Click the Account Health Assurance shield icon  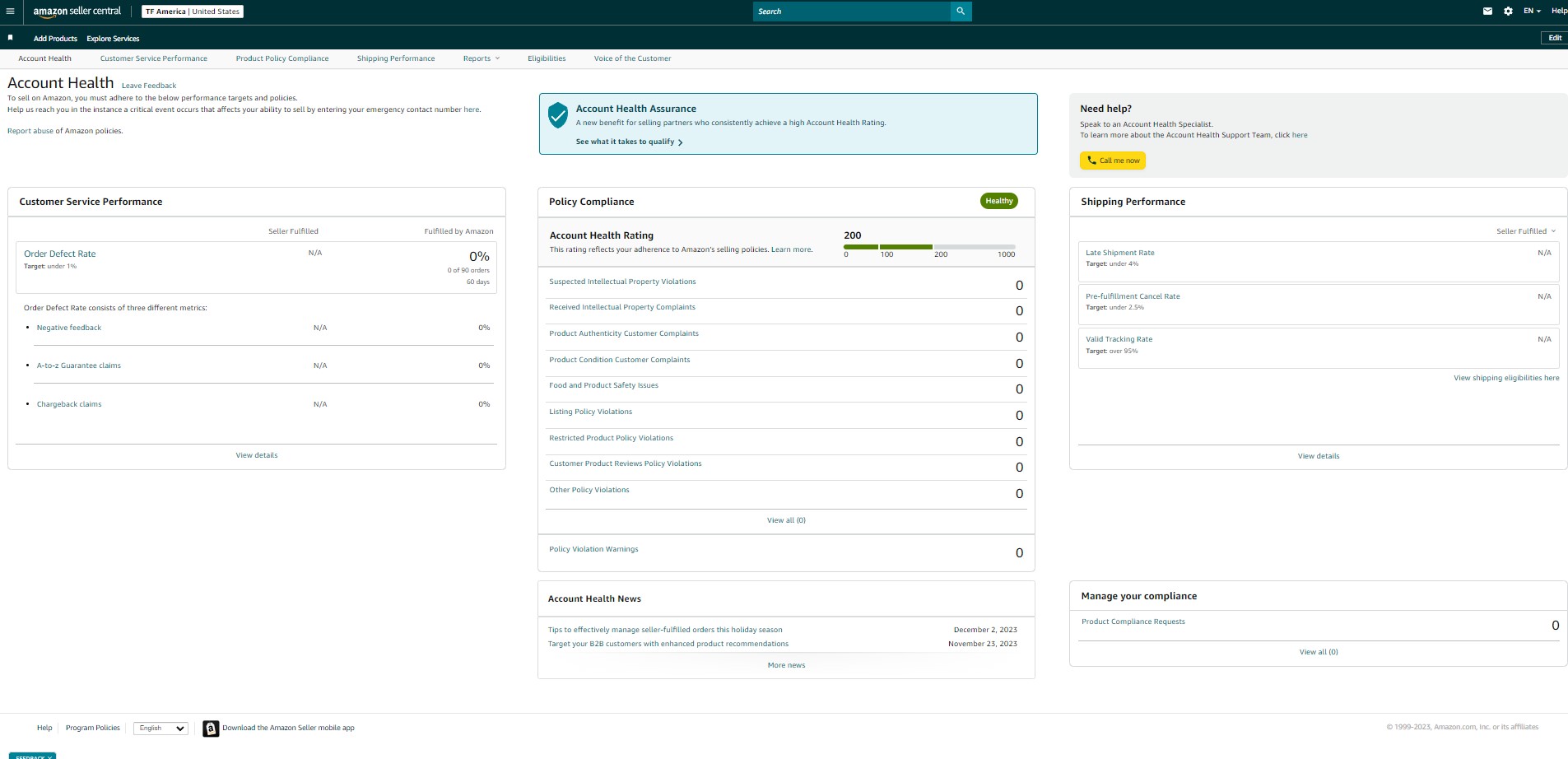[x=558, y=115]
